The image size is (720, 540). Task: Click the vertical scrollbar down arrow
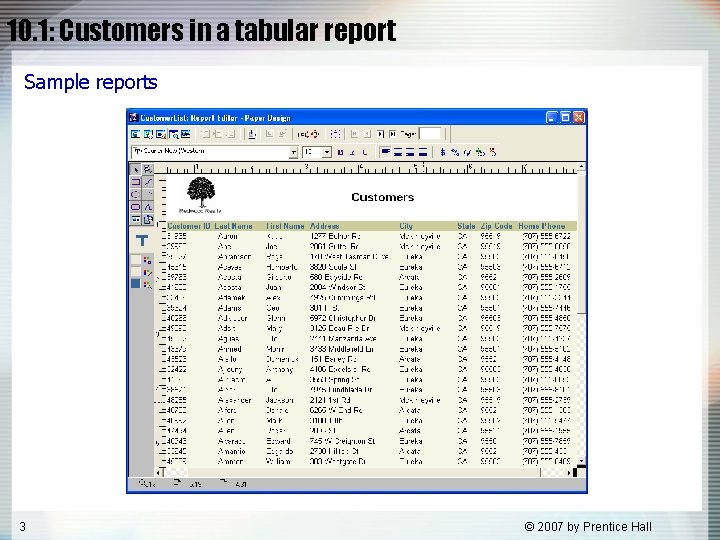(x=581, y=461)
